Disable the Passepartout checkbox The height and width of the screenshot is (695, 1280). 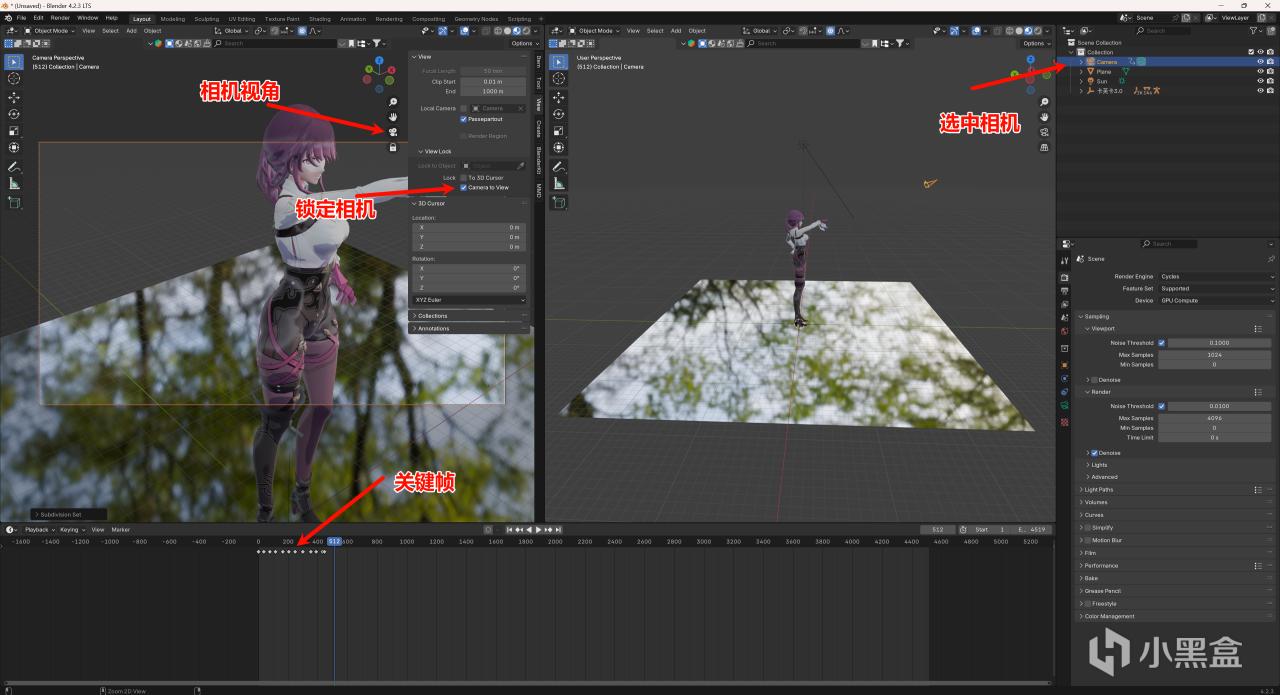[x=463, y=119]
